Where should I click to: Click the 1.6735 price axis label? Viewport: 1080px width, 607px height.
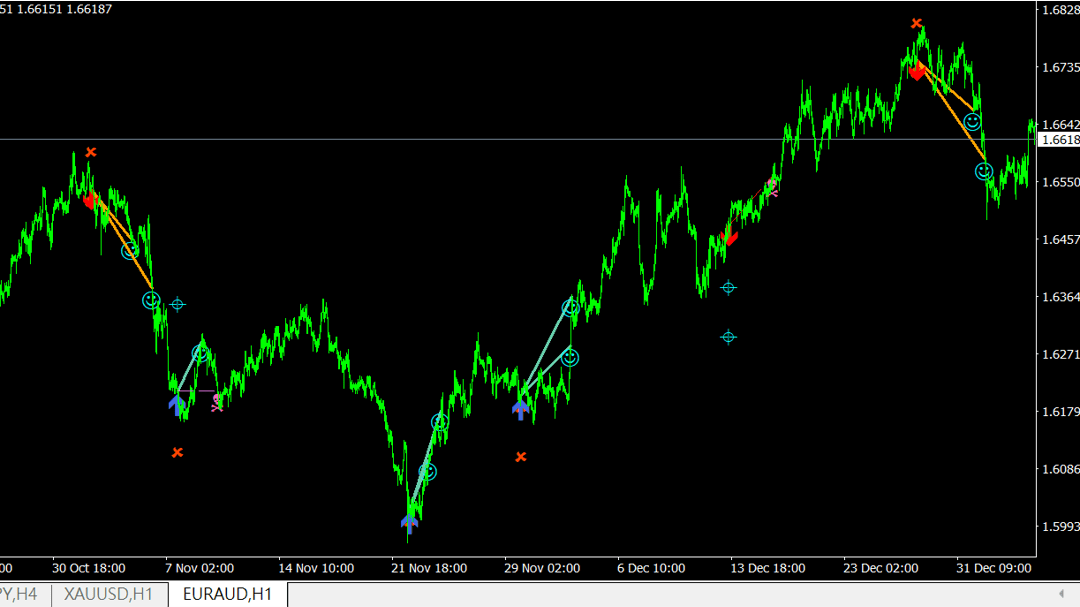click(1061, 68)
